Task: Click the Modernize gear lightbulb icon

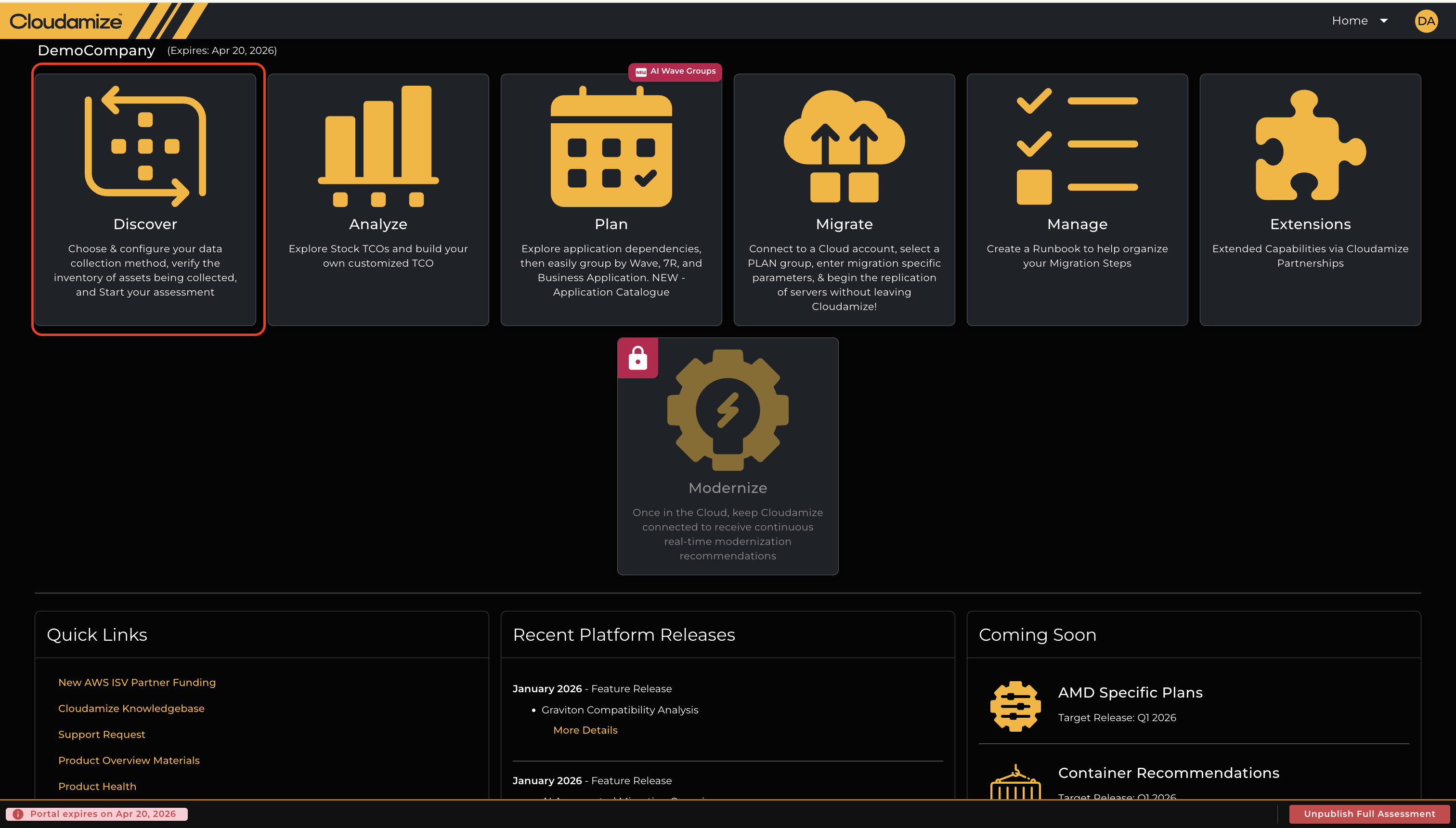Action: pos(728,410)
